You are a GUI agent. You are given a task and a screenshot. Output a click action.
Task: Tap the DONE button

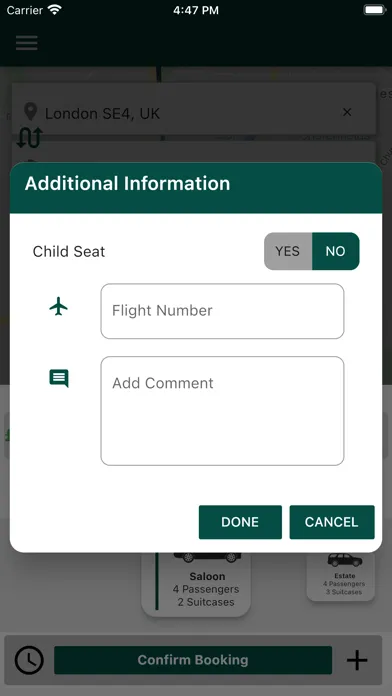point(240,522)
